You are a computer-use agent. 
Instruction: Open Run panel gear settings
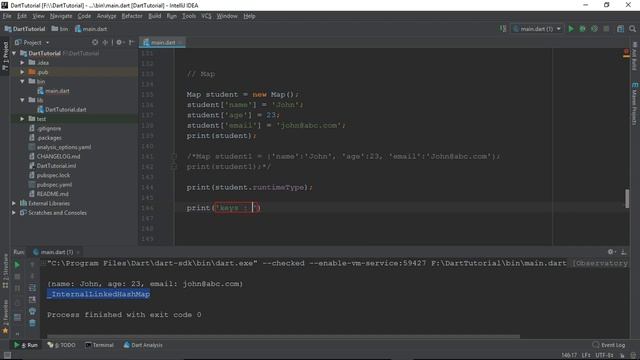pos(611,252)
